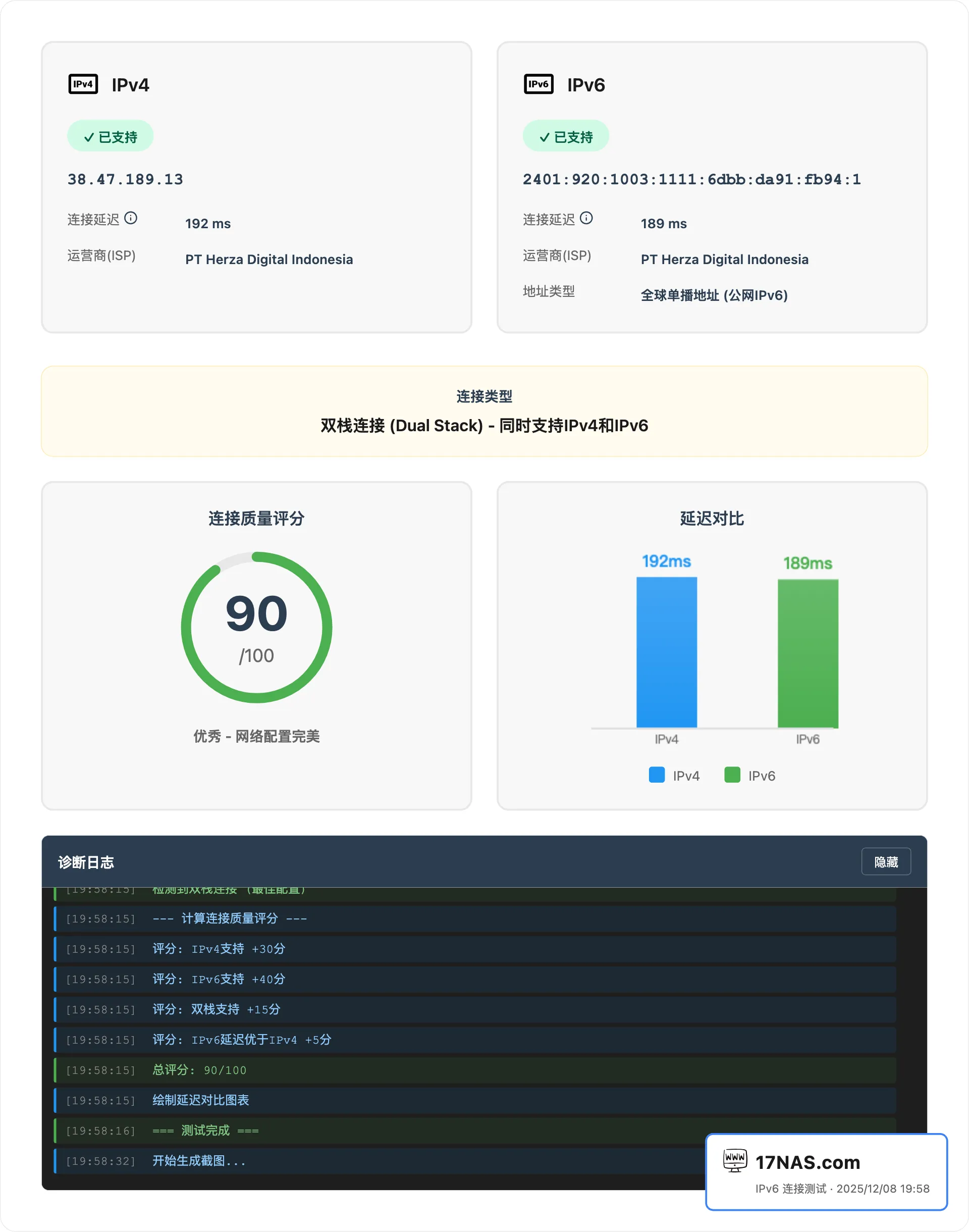
Task: Click the 17NAS.com site name
Action: tap(807, 1162)
